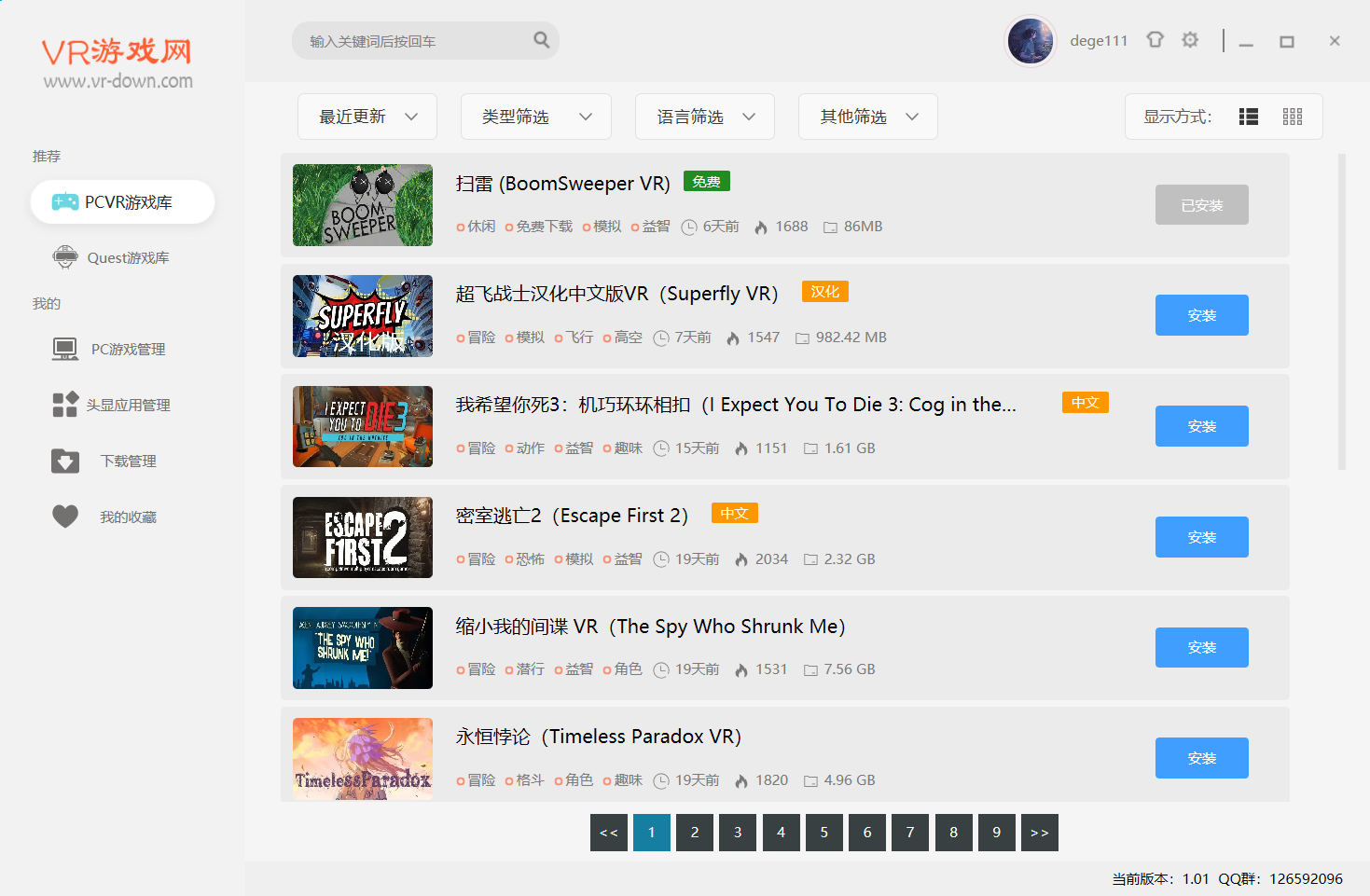Go to page 2
Viewport: 1370px width, 896px height.
pyautogui.click(x=695, y=833)
